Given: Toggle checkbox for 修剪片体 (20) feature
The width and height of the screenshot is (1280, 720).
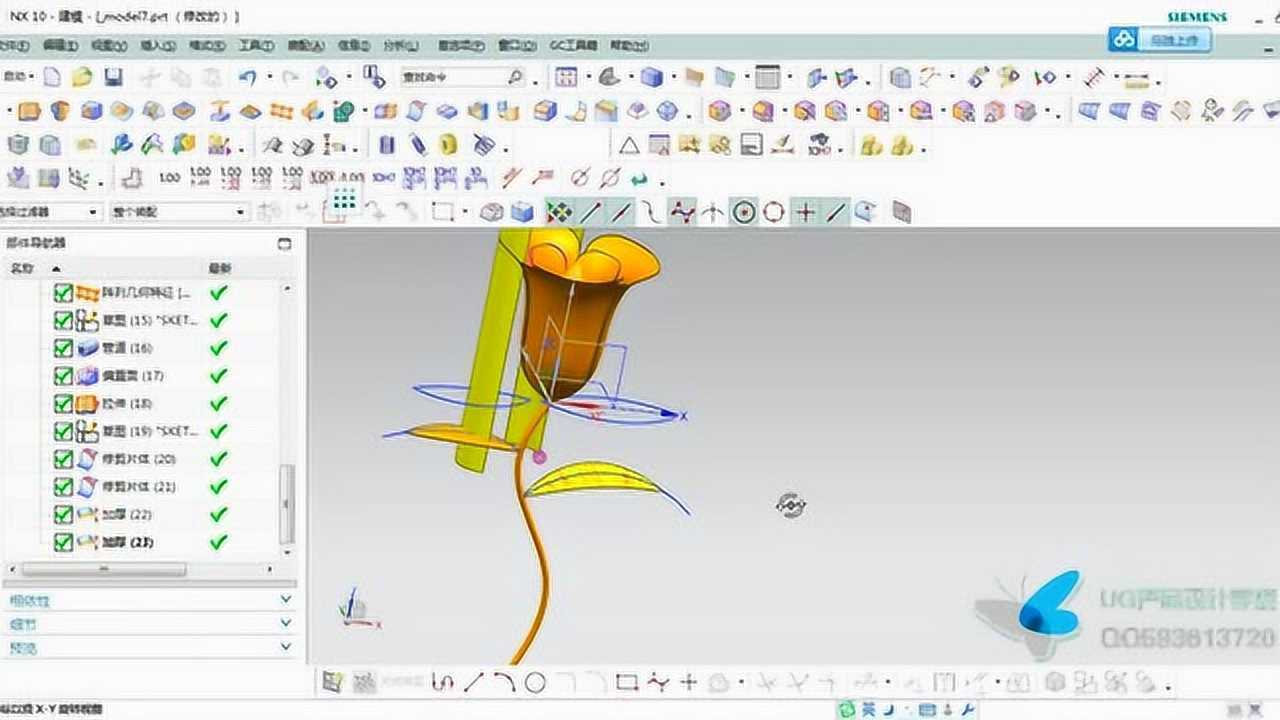Looking at the screenshot, I should pos(63,459).
